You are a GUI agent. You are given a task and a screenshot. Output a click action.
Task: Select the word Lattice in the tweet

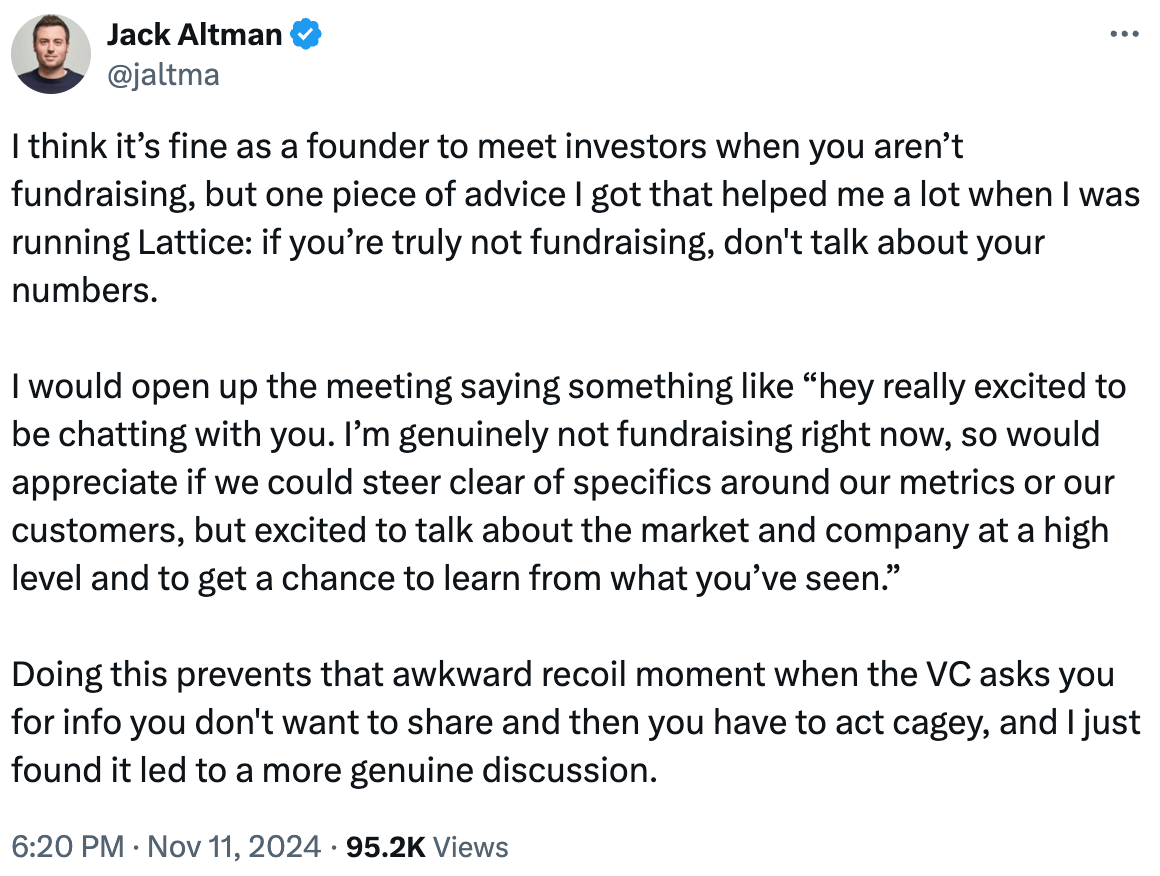(x=195, y=242)
